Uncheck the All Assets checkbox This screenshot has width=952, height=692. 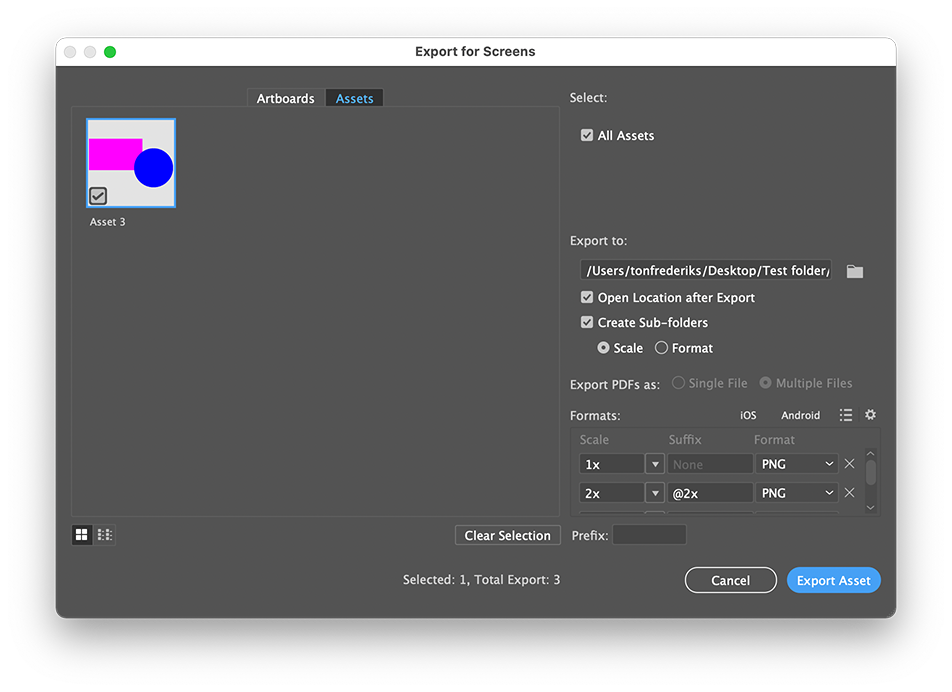pyautogui.click(x=587, y=135)
